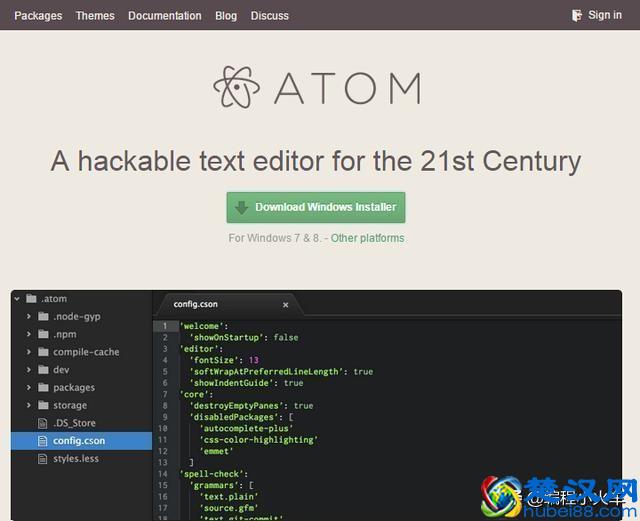Expand the .npm folder chevron
The height and width of the screenshot is (521, 640).
pos(29,335)
